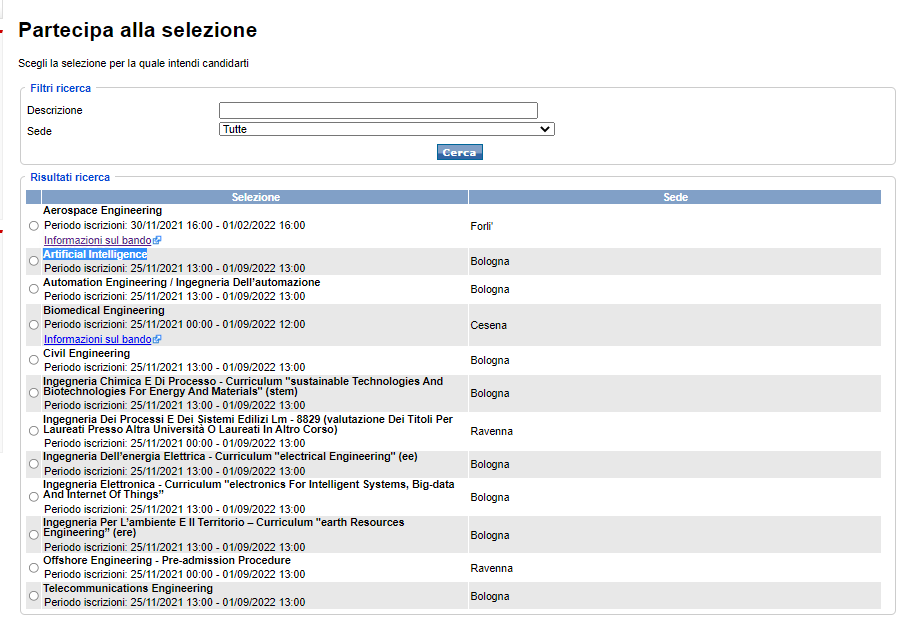Choose the Artificial Intelligence radio option
The image size is (908, 617).
click(34, 261)
